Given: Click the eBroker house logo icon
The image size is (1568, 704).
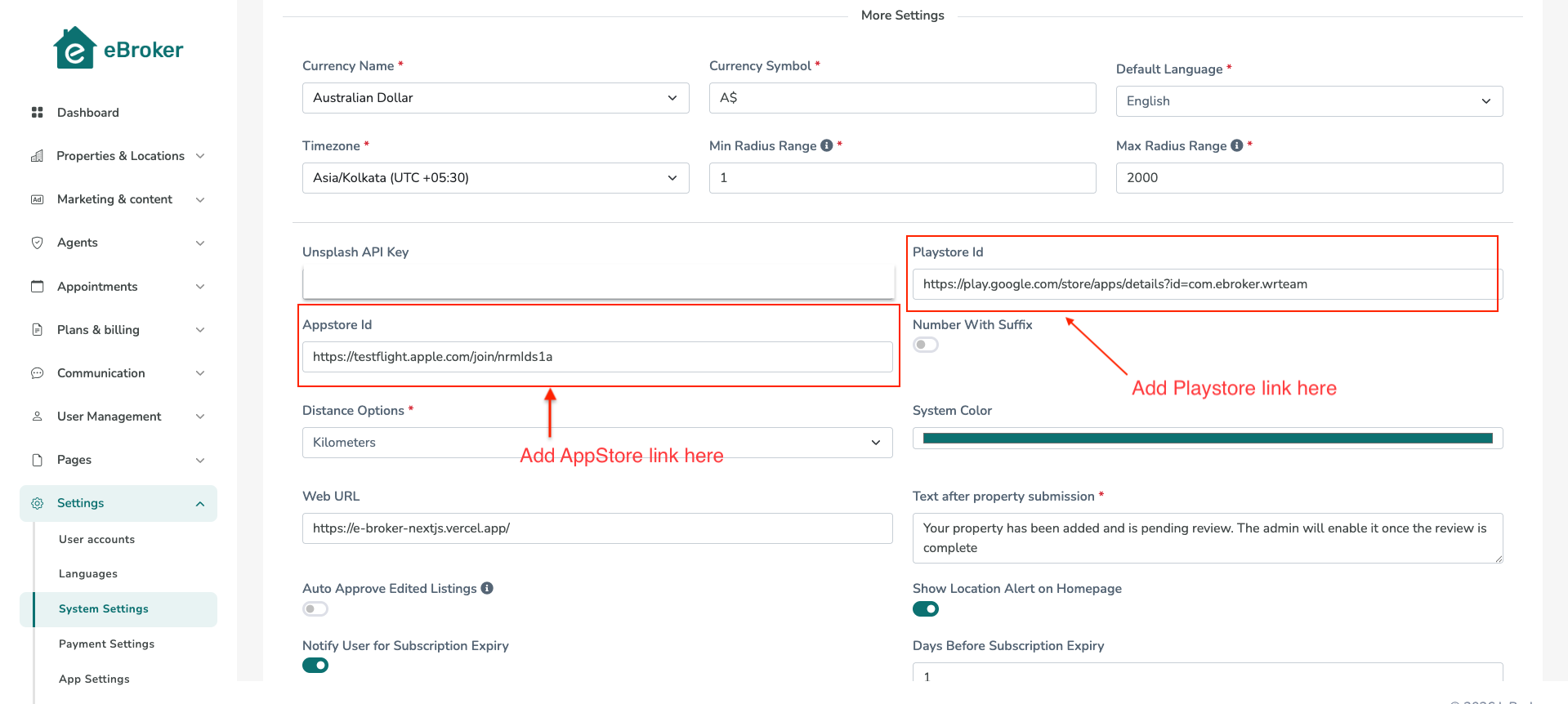Looking at the screenshot, I should tap(74, 49).
